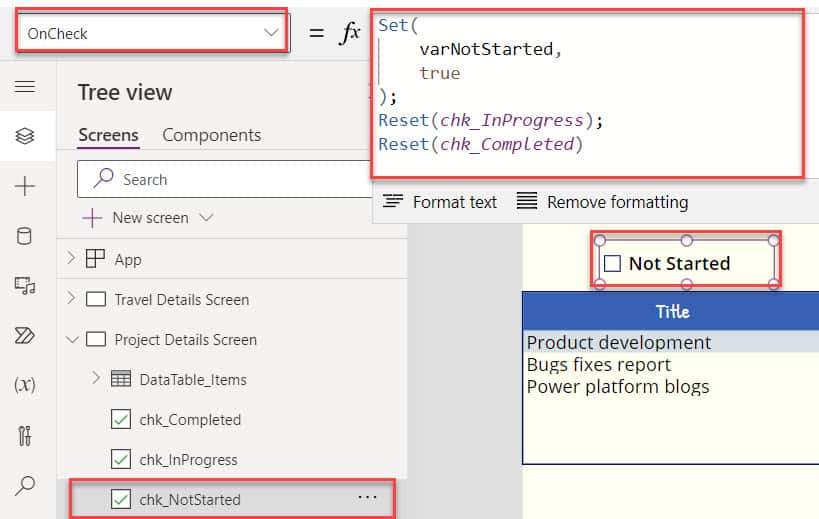Click the chk_Completed checkbox control icon
This screenshot has width=819, height=519.
121,419
